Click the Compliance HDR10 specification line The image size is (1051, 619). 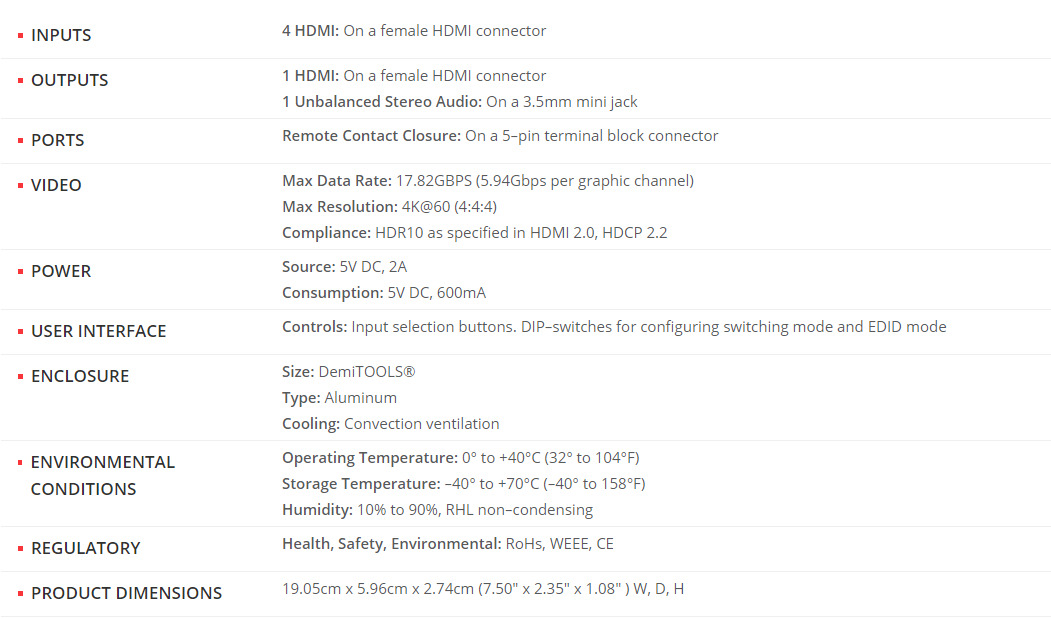tap(475, 233)
